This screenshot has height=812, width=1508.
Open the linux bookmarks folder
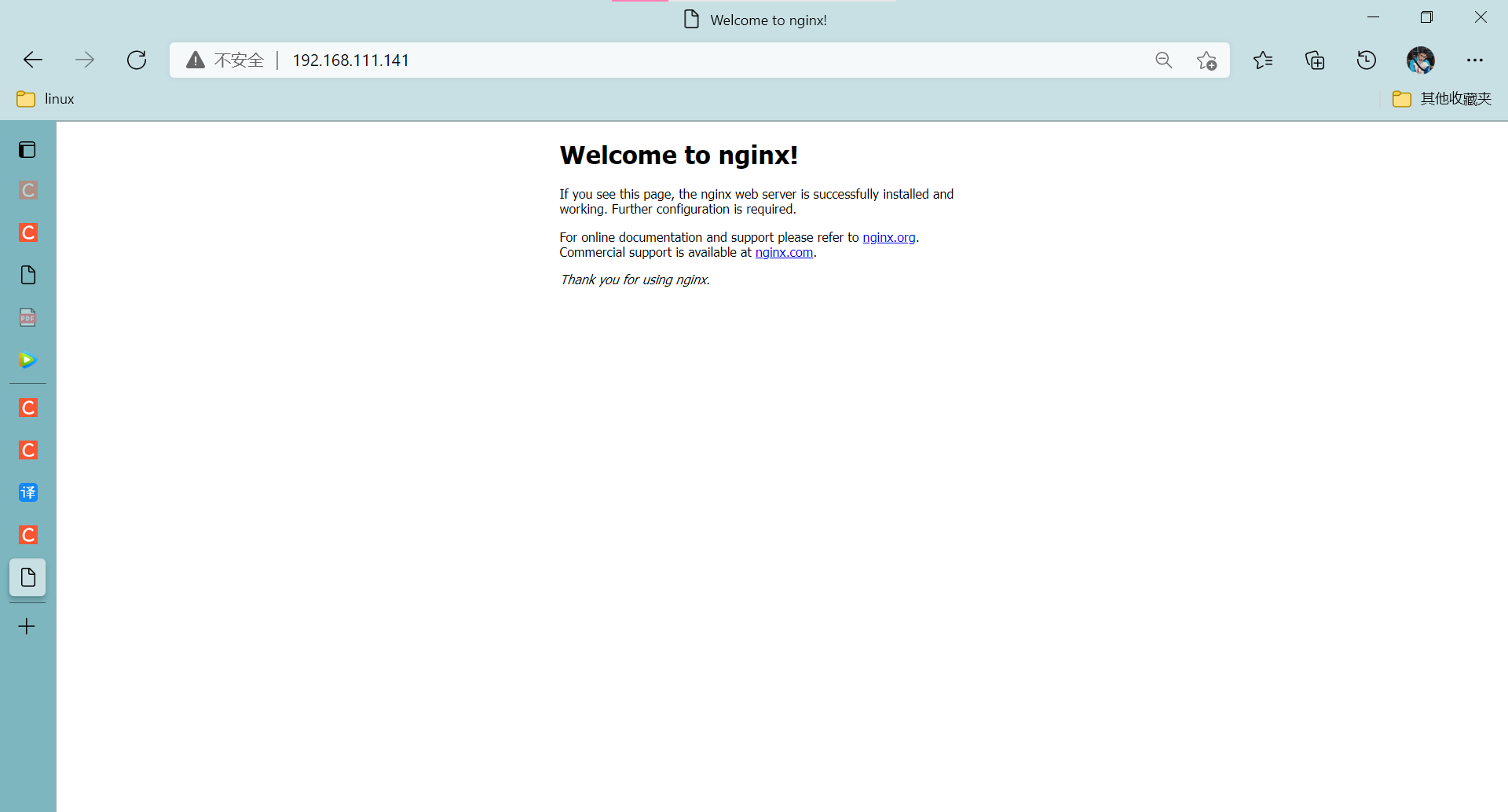point(46,99)
